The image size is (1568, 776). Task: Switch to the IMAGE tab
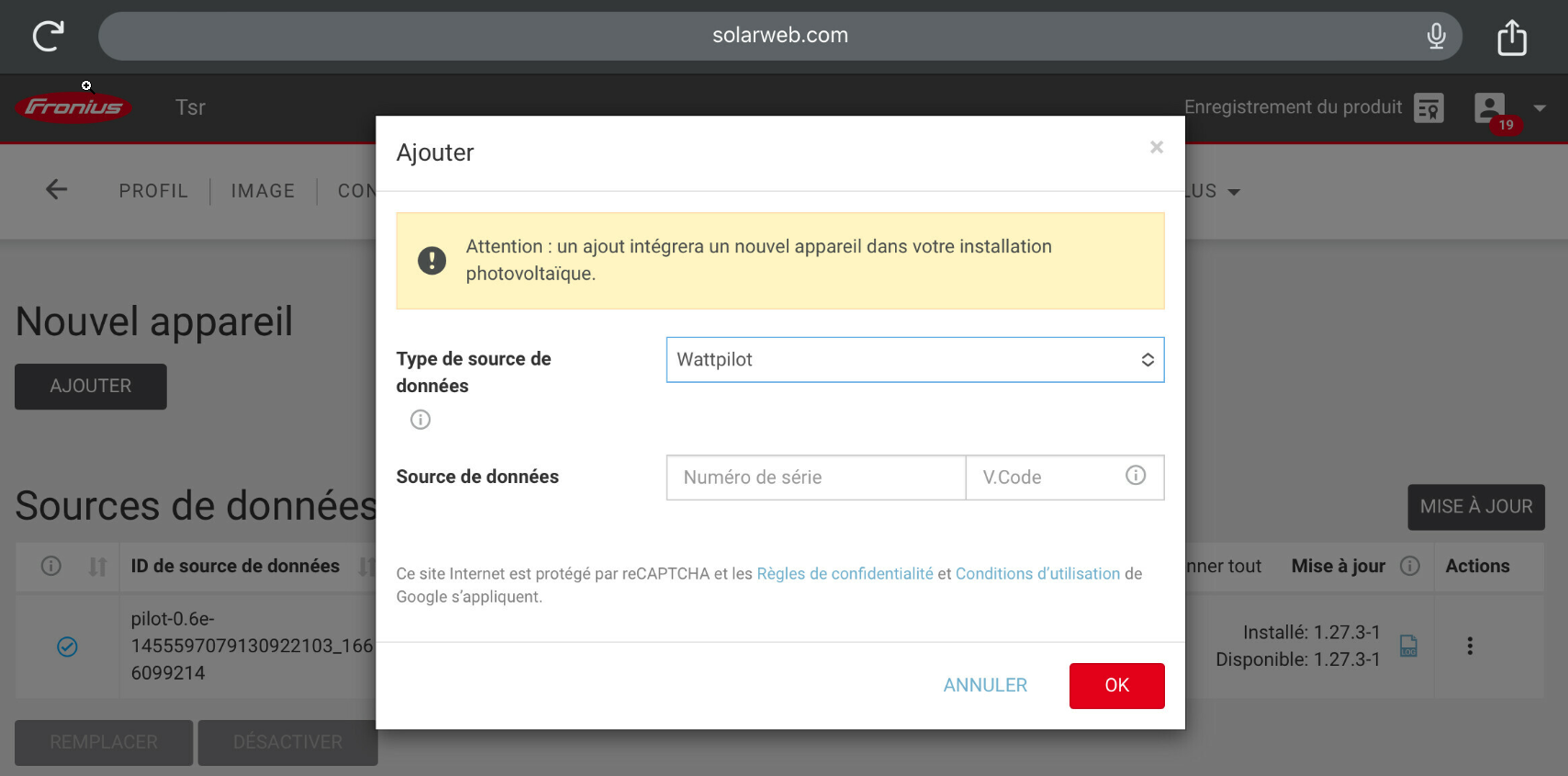pos(263,191)
